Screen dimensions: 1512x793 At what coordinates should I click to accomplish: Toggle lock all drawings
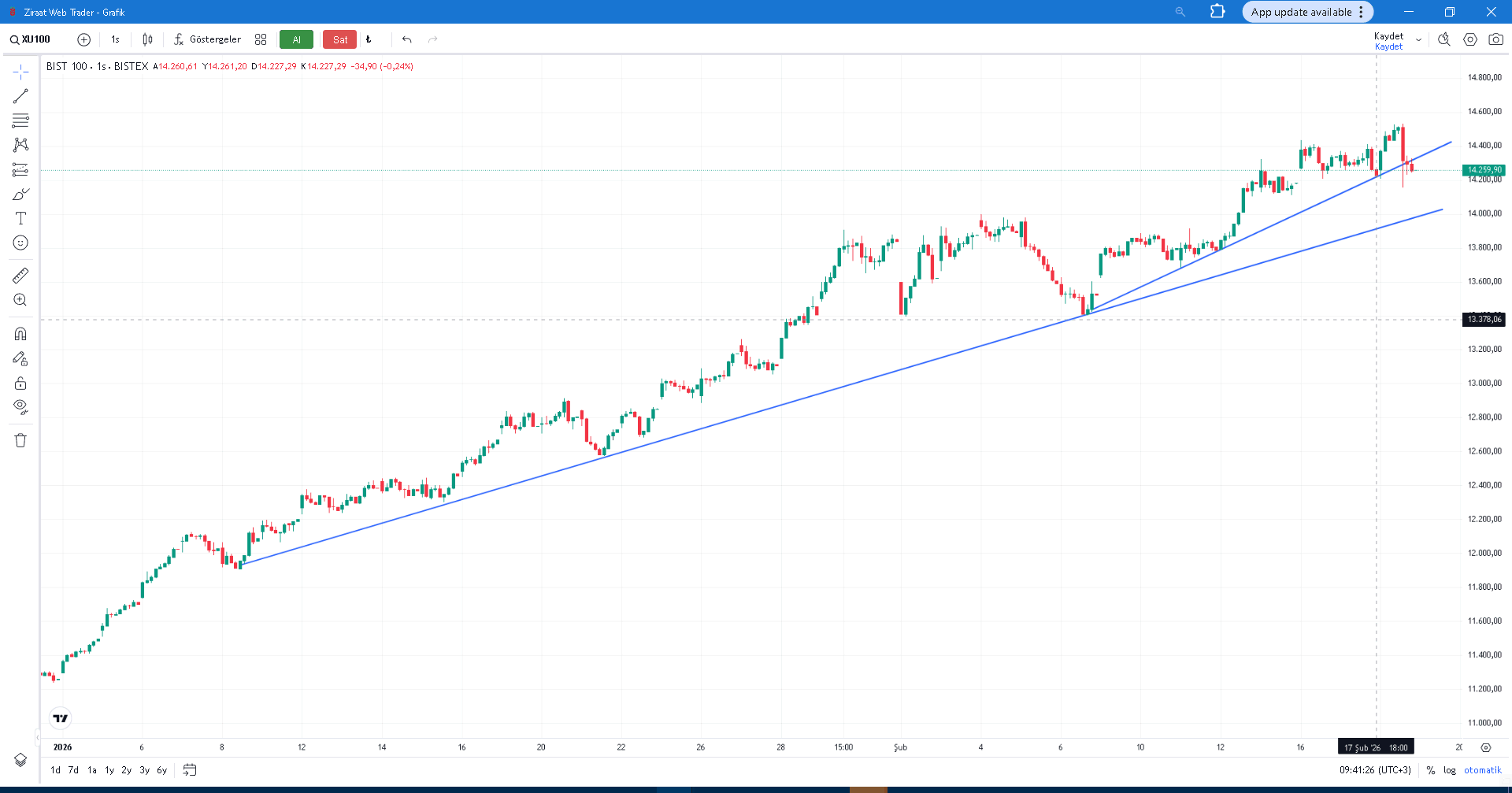tap(20, 384)
